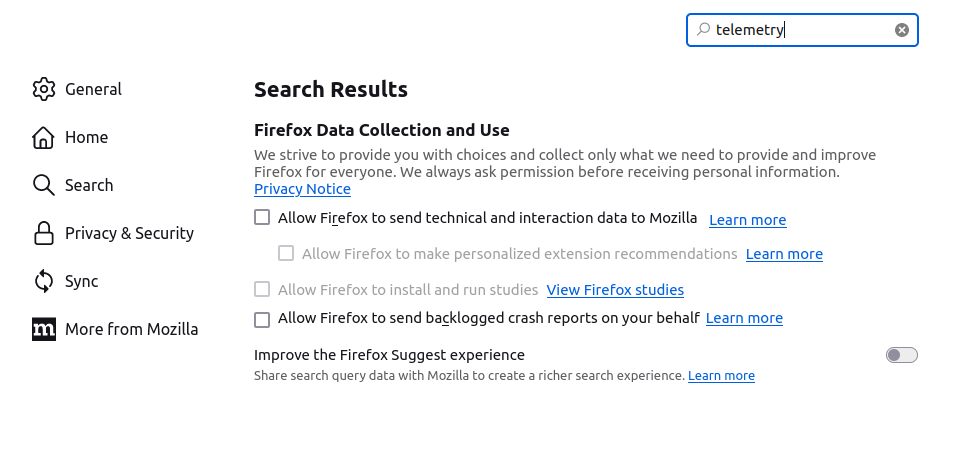959x474 pixels.
Task: Click the Sync arrows icon
Action: coord(43,281)
